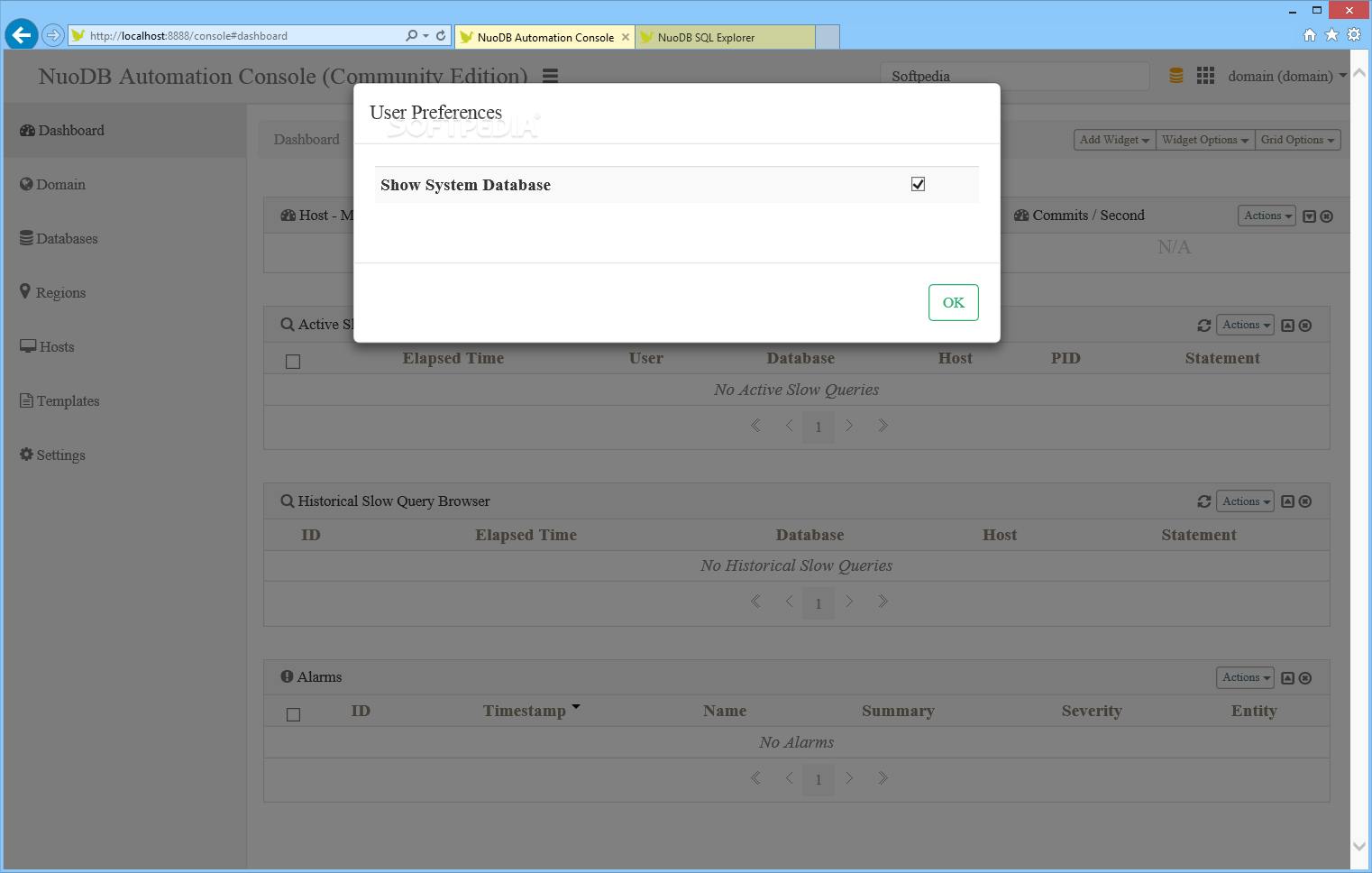Open browser Tools gear icon
The height and width of the screenshot is (873, 1372).
pyautogui.click(x=1354, y=35)
